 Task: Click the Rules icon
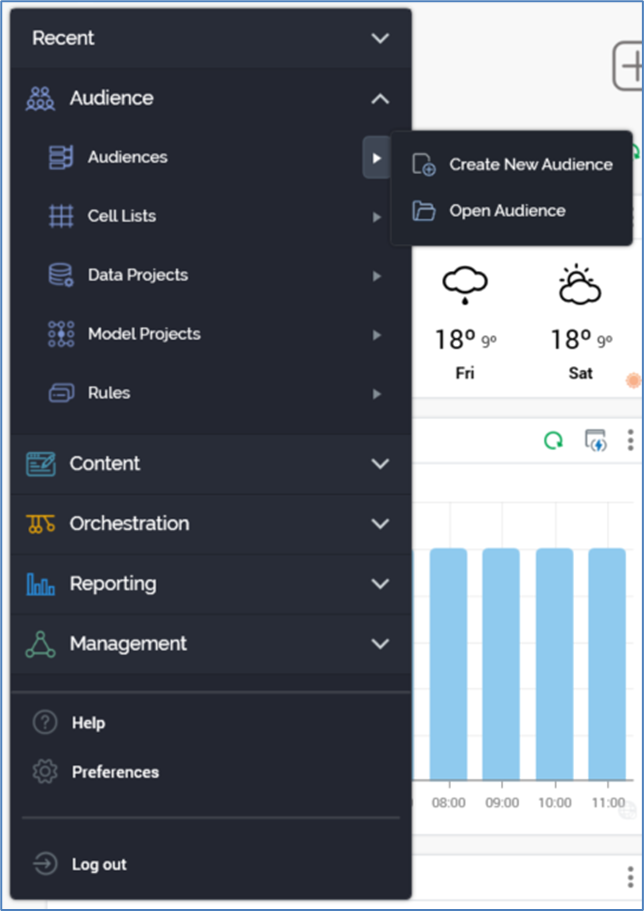click(61, 393)
